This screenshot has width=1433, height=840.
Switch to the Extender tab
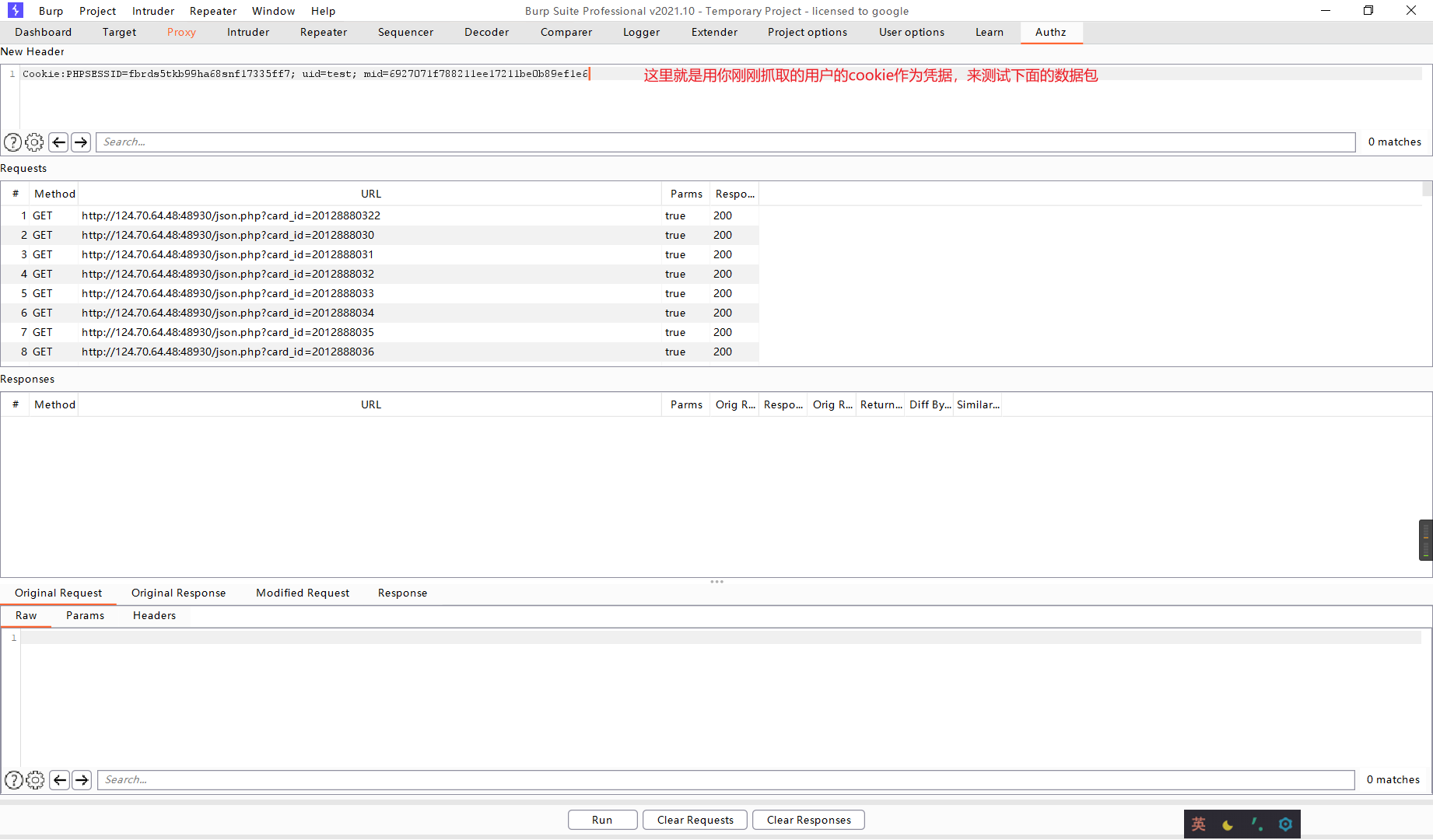pos(715,33)
